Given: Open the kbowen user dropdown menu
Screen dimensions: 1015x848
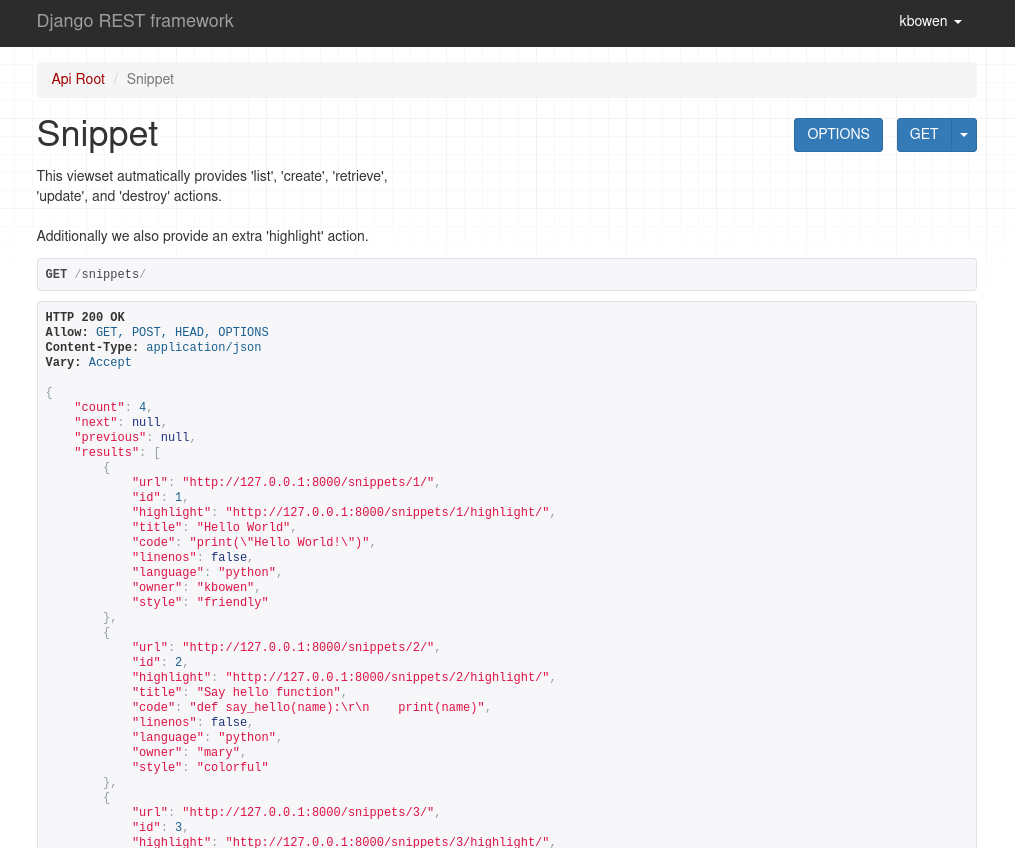Looking at the screenshot, I should coord(930,21).
